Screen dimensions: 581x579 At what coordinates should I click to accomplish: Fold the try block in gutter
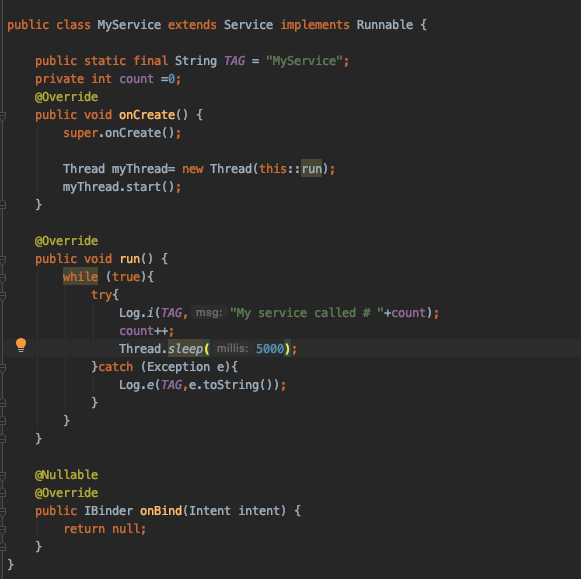tap(3, 296)
